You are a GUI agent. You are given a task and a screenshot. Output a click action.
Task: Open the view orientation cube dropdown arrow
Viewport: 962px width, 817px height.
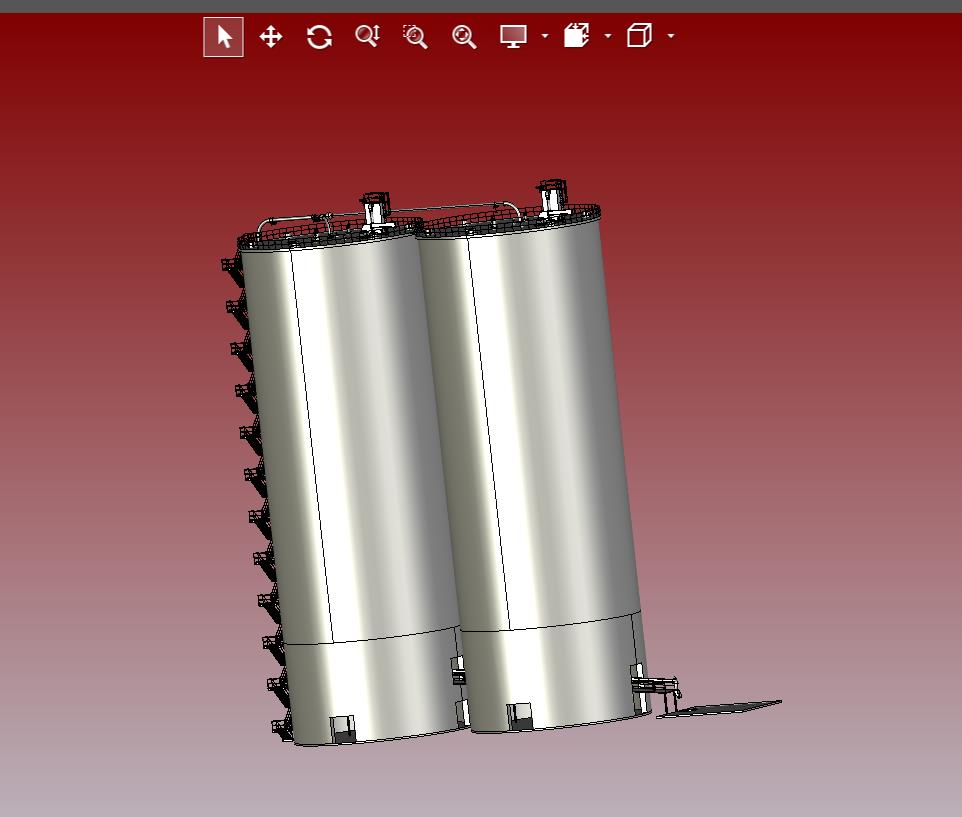pyautogui.click(x=671, y=36)
